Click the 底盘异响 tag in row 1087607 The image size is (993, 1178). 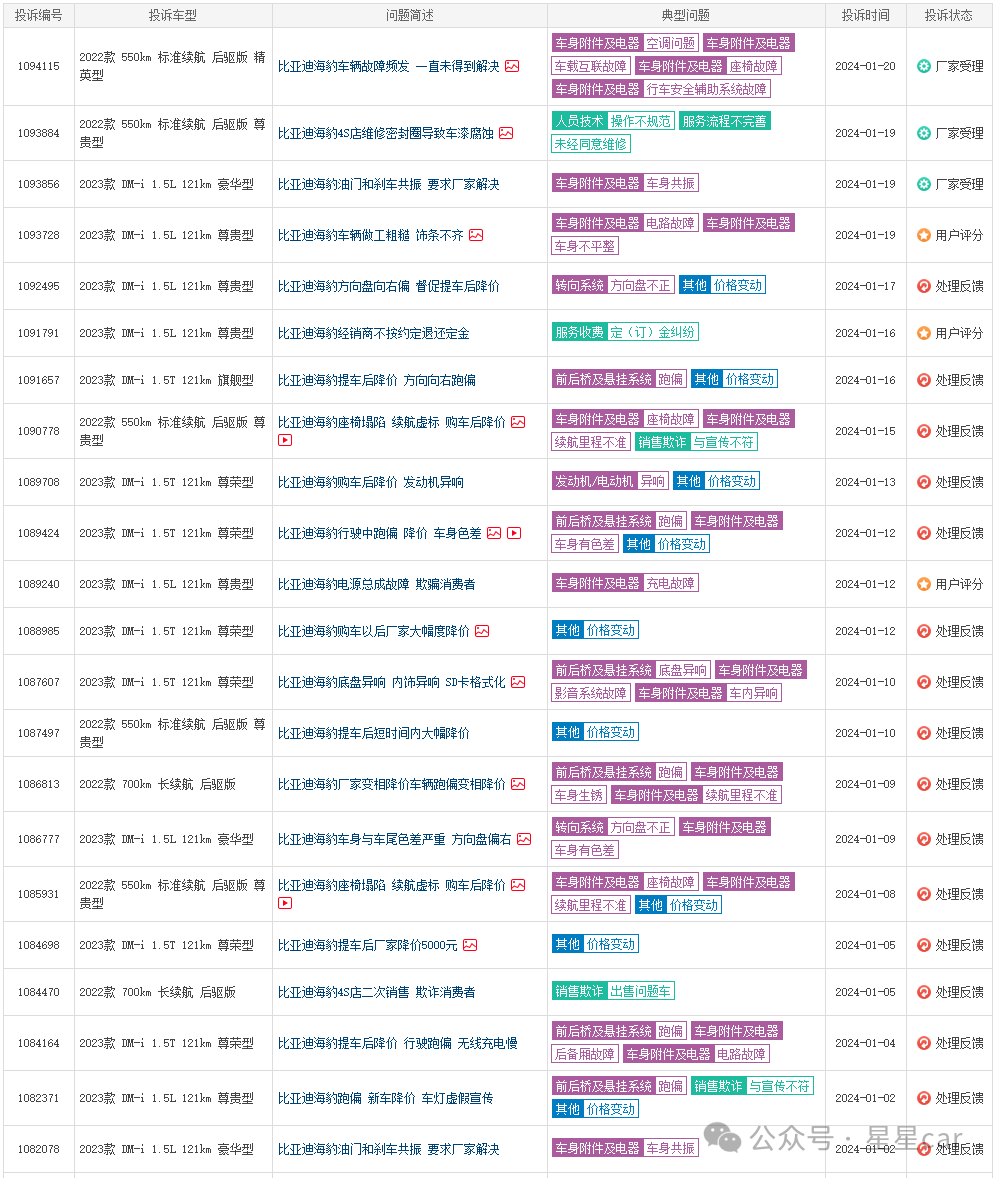point(683,670)
